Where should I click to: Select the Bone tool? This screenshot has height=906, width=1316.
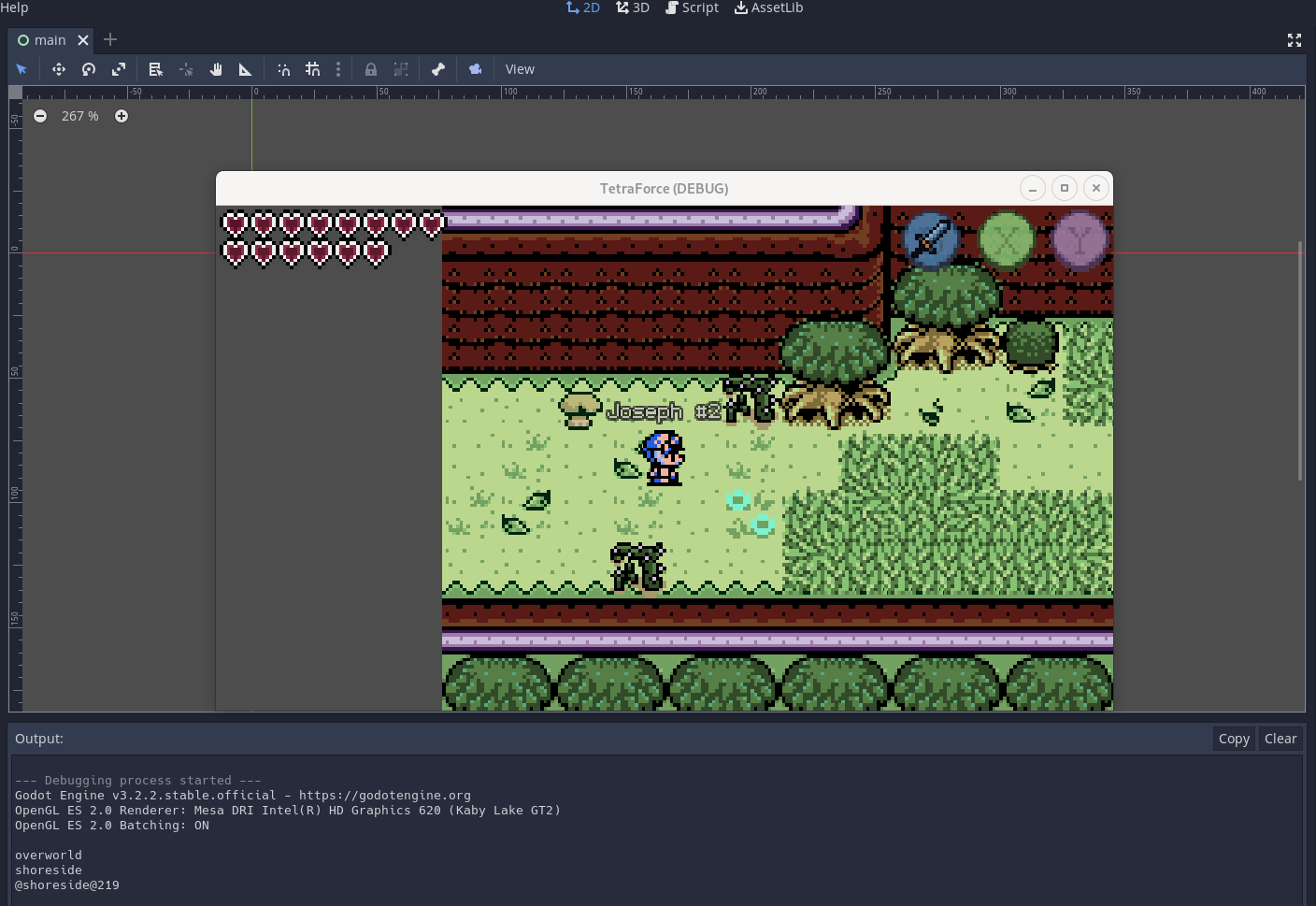point(438,68)
